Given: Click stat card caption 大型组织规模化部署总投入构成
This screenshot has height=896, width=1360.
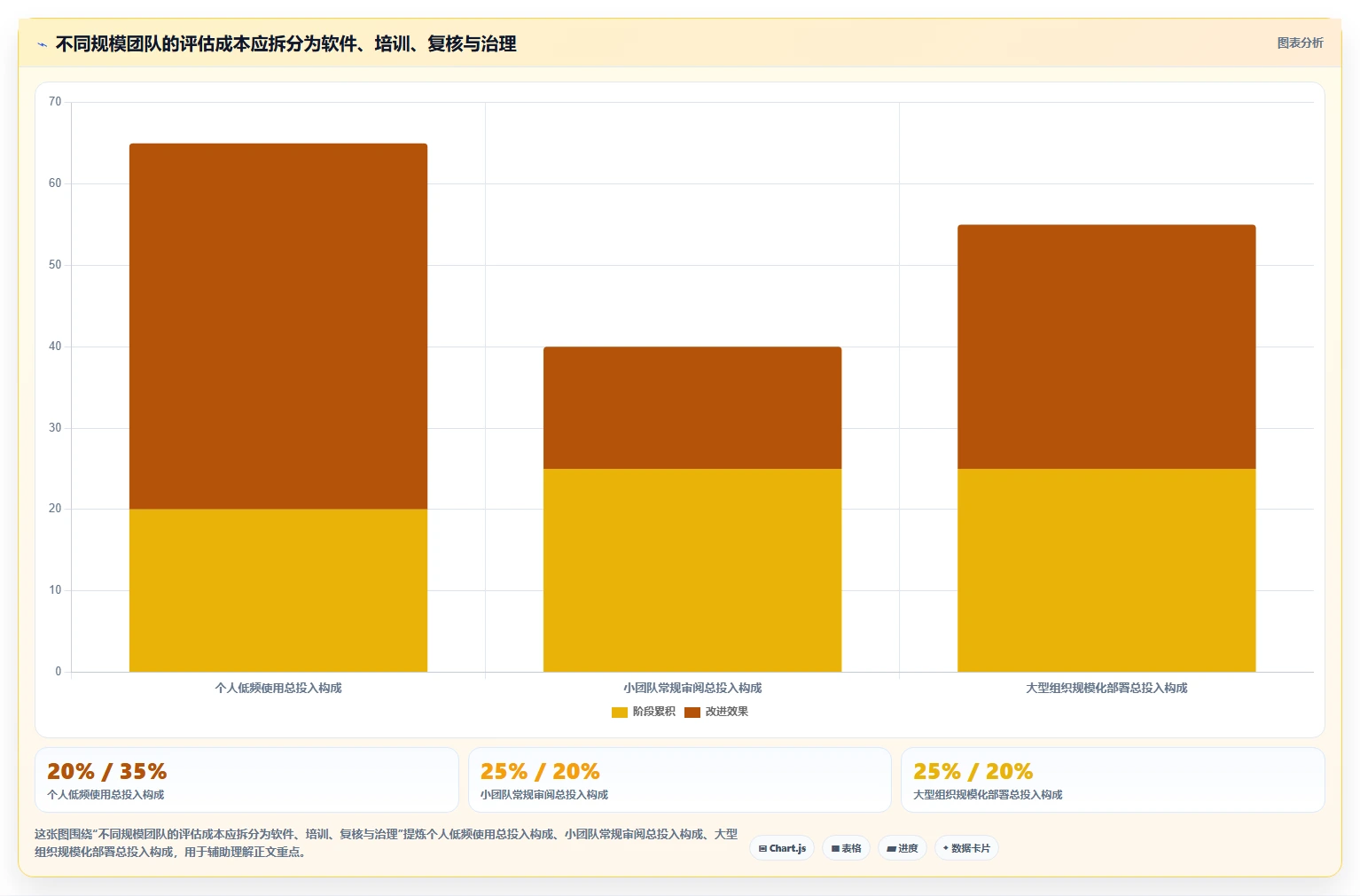Looking at the screenshot, I should tap(988, 795).
